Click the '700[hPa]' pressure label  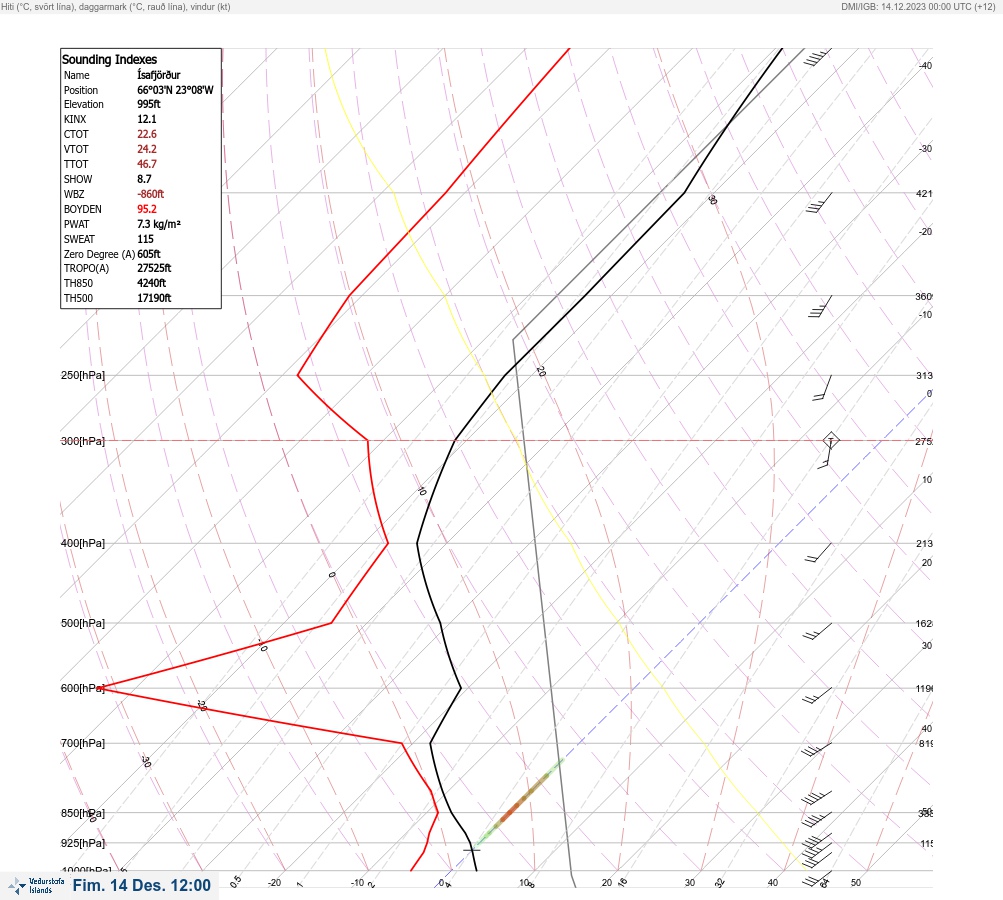click(83, 743)
